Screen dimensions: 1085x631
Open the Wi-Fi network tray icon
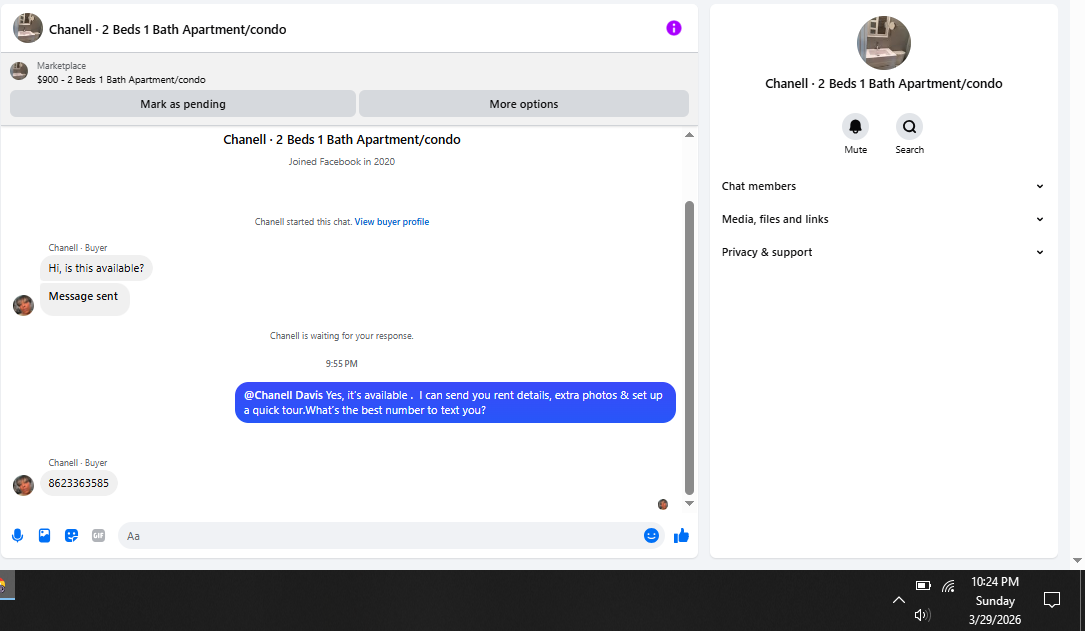click(948, 586)
